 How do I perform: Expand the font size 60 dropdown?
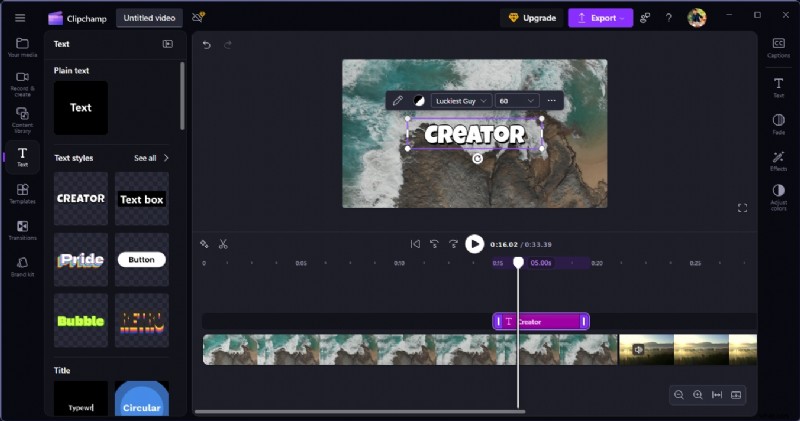[517, 101]
